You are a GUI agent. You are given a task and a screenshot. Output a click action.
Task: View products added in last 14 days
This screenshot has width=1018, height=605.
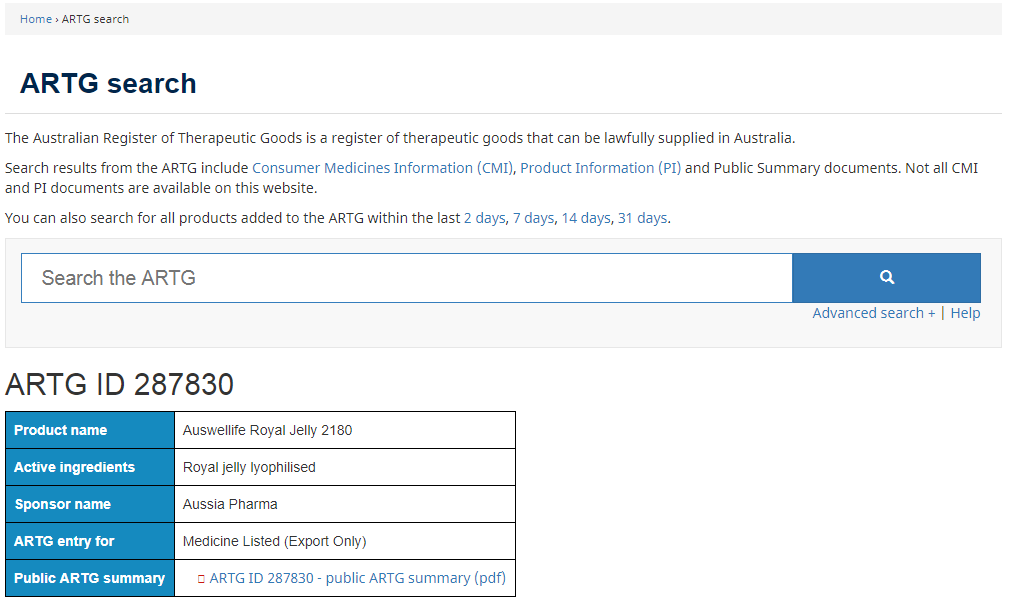coord(585,218)
